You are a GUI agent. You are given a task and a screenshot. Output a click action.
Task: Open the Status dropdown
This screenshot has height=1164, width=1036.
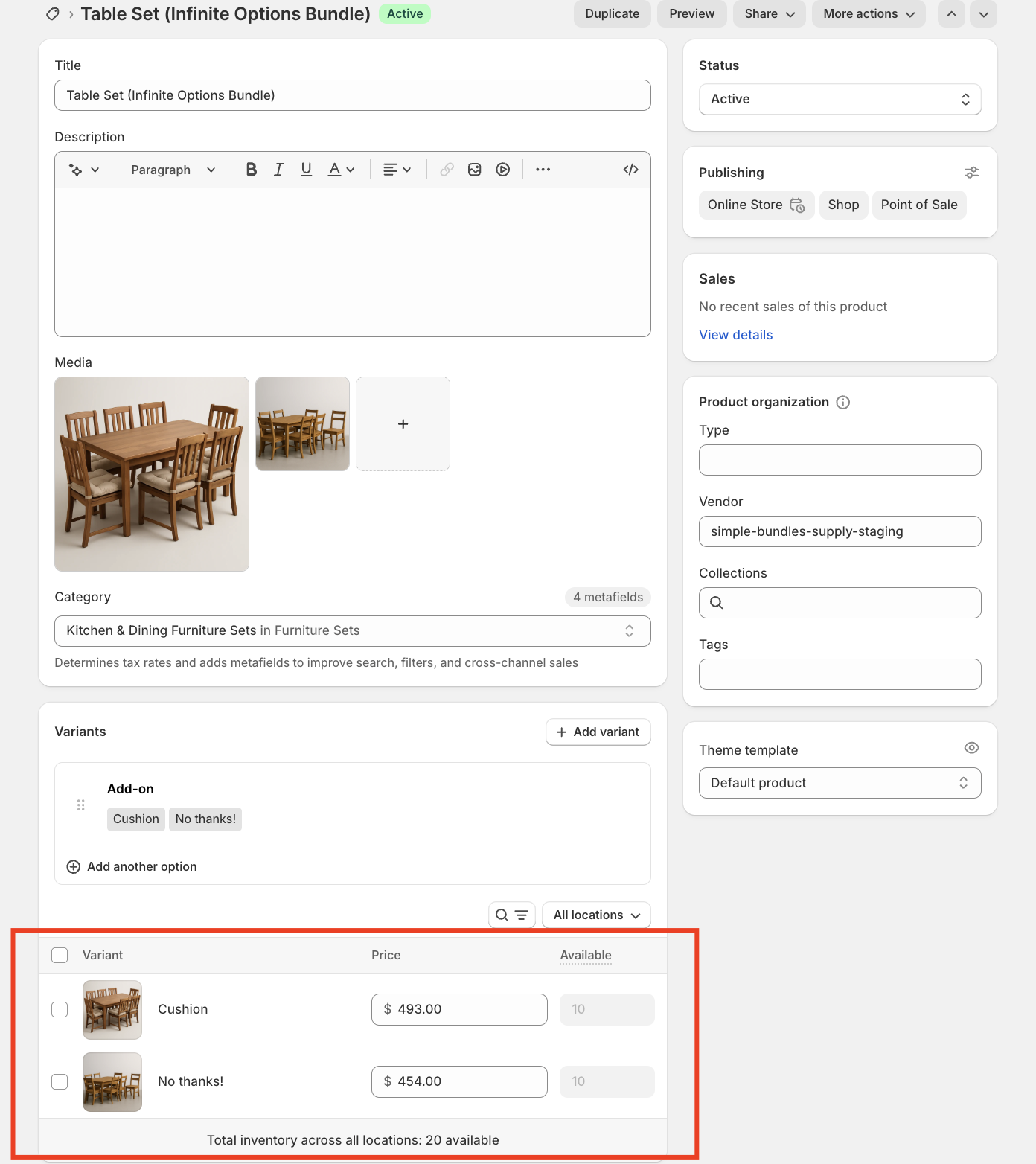[x=840, y=100]
